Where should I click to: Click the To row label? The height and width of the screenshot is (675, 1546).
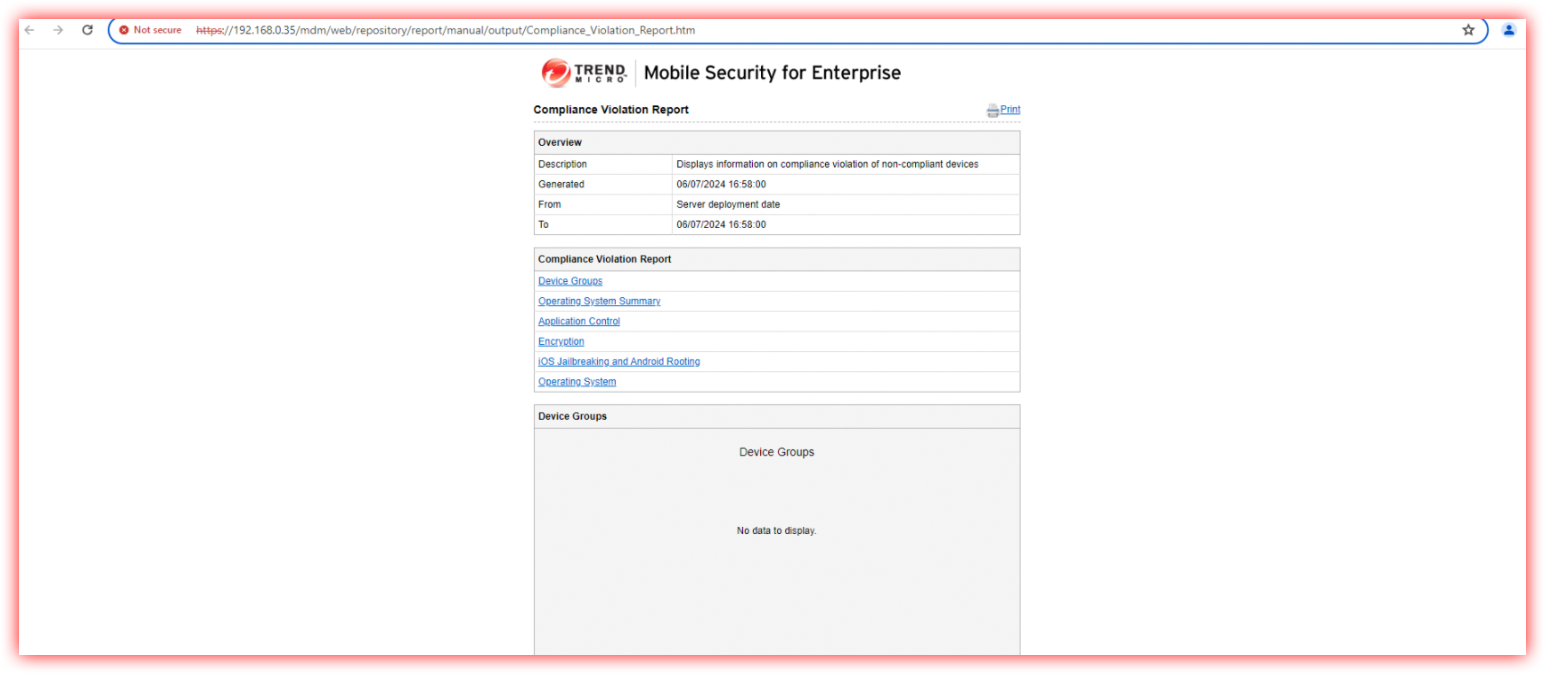pos(544,224)
